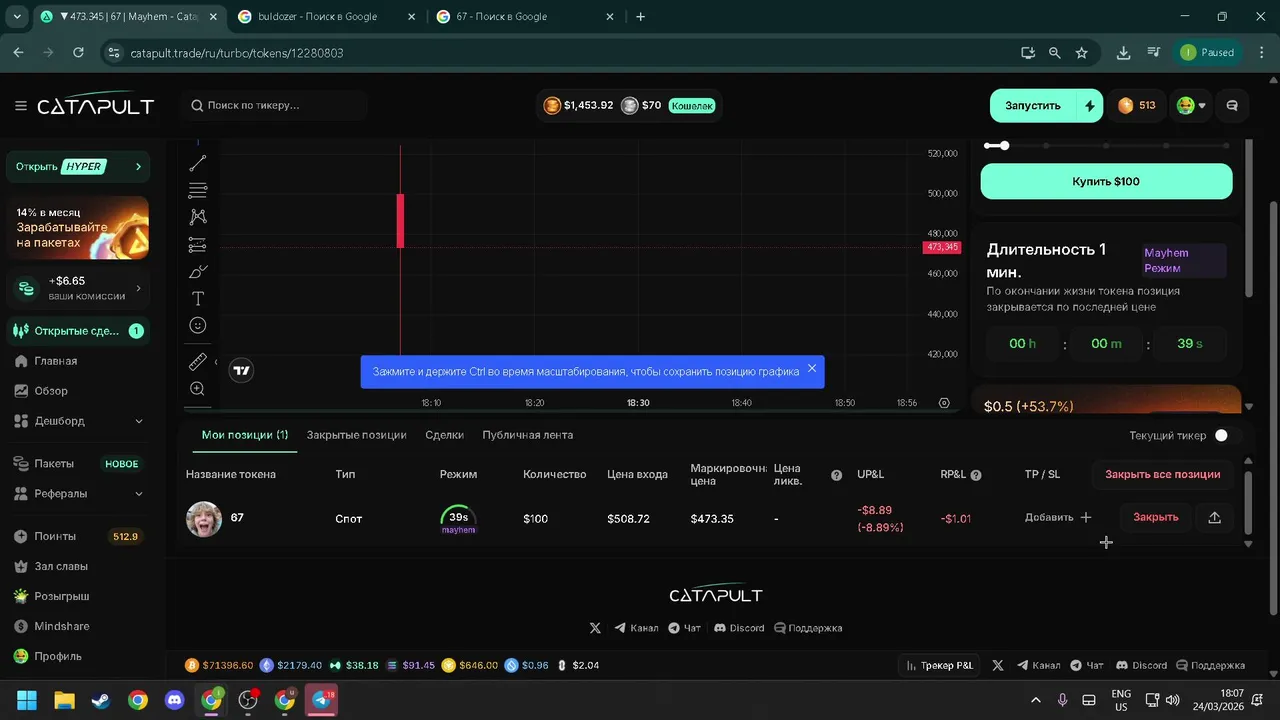Open the ваши комиссии $6.65 card
This screenshot has width=1280, height=720.
click(x=78, y=288)
